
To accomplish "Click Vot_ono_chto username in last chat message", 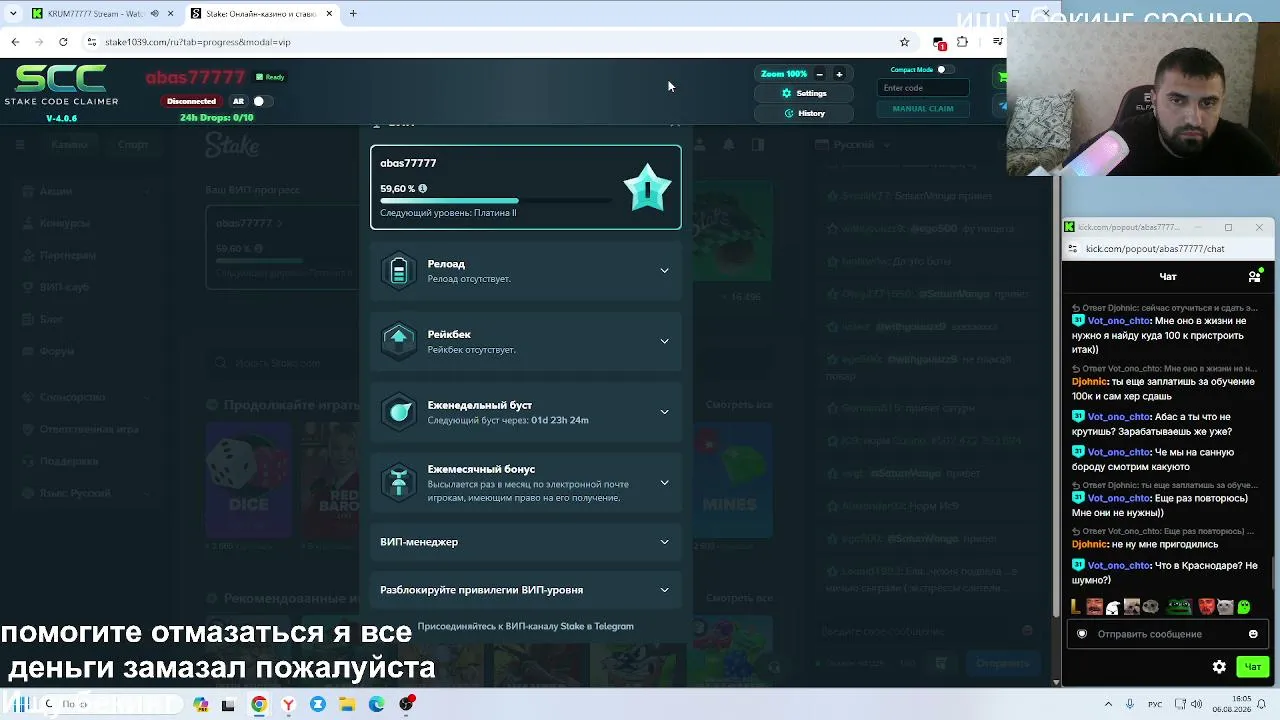I will click(1118, 566).
